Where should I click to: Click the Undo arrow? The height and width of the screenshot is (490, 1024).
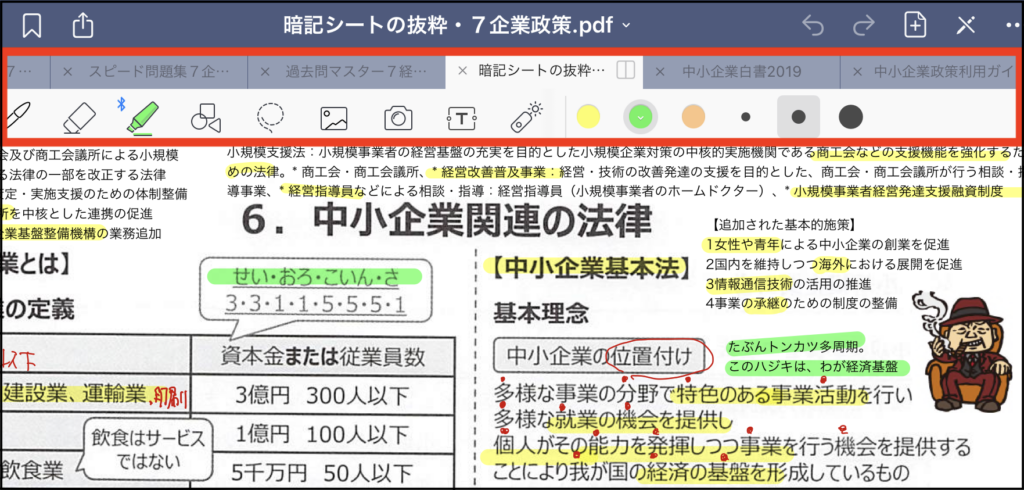[x=811, y=25]
